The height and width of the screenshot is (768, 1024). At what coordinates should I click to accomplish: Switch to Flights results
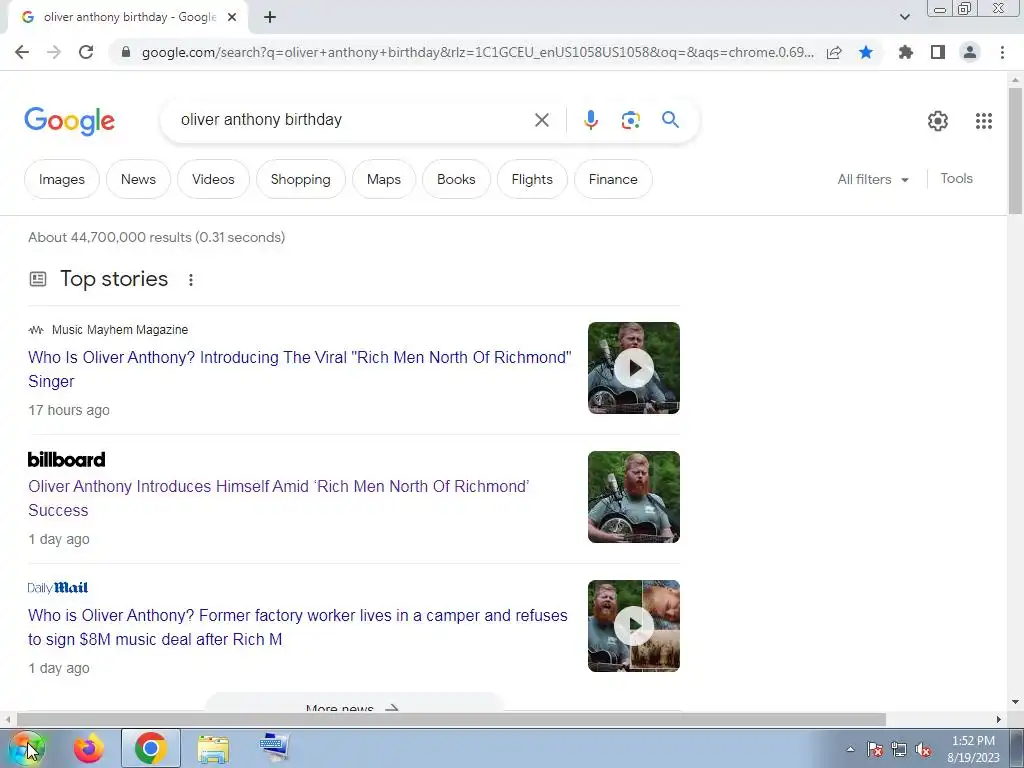pyautogui.click(x=532, y=179)
